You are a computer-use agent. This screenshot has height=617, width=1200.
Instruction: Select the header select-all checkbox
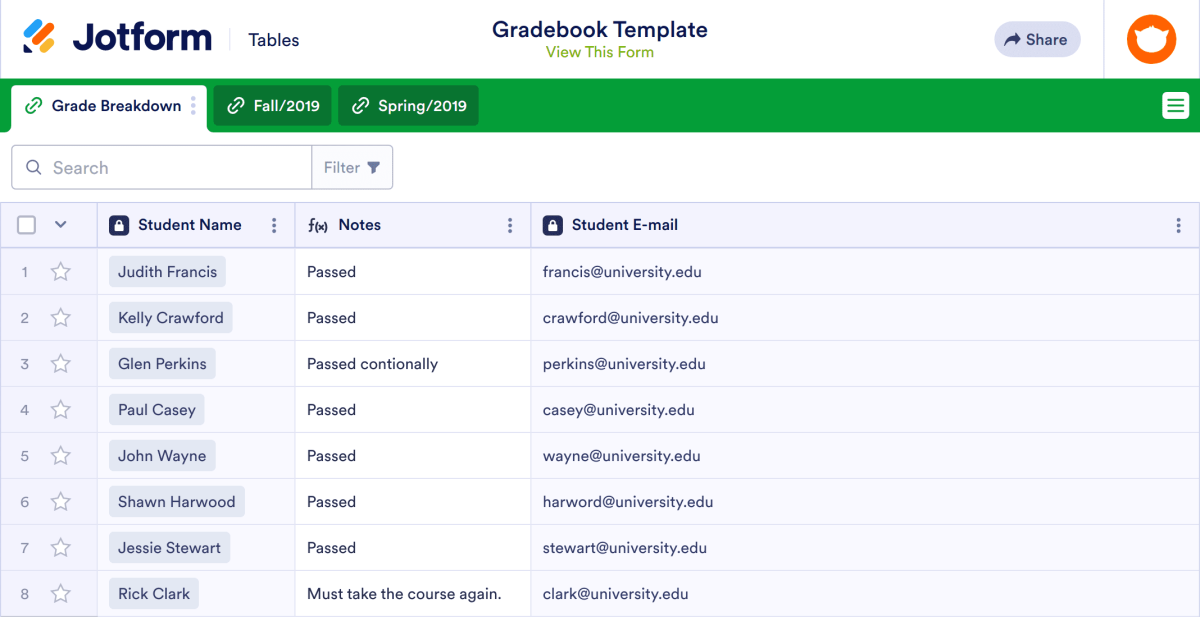click(x=26, y=225)
